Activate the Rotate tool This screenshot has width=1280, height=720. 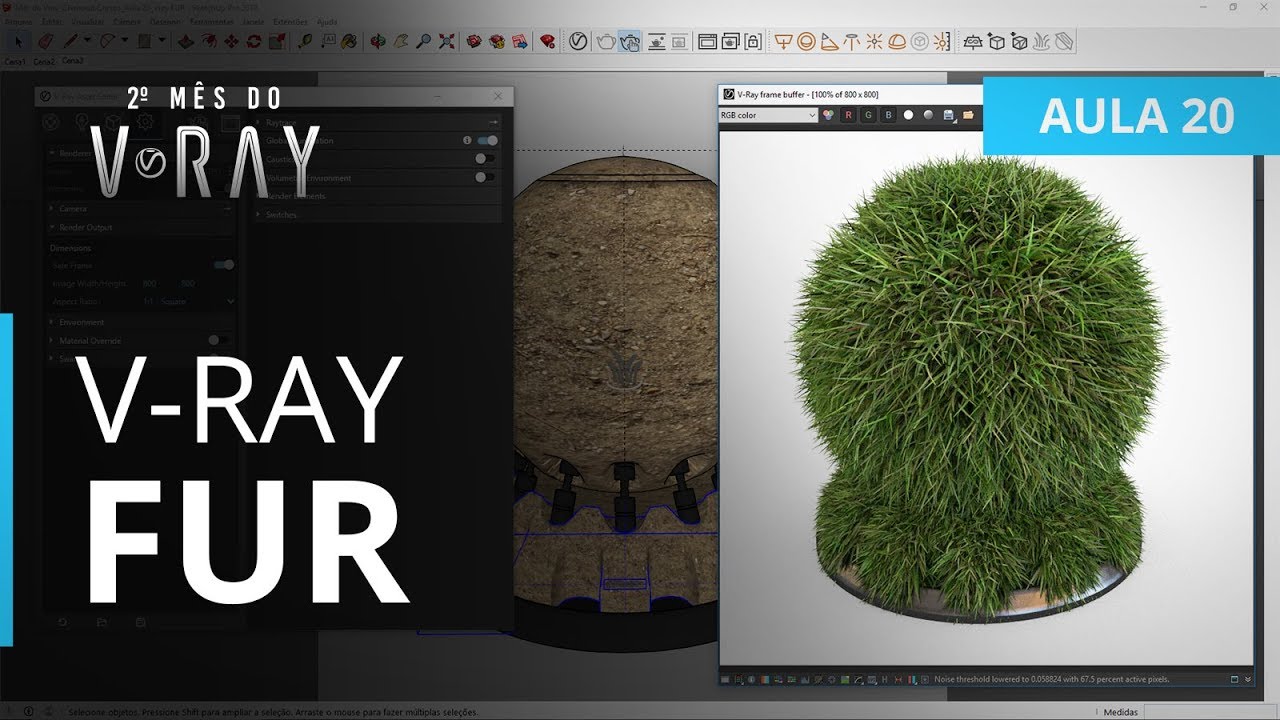[x=254, y=42]
